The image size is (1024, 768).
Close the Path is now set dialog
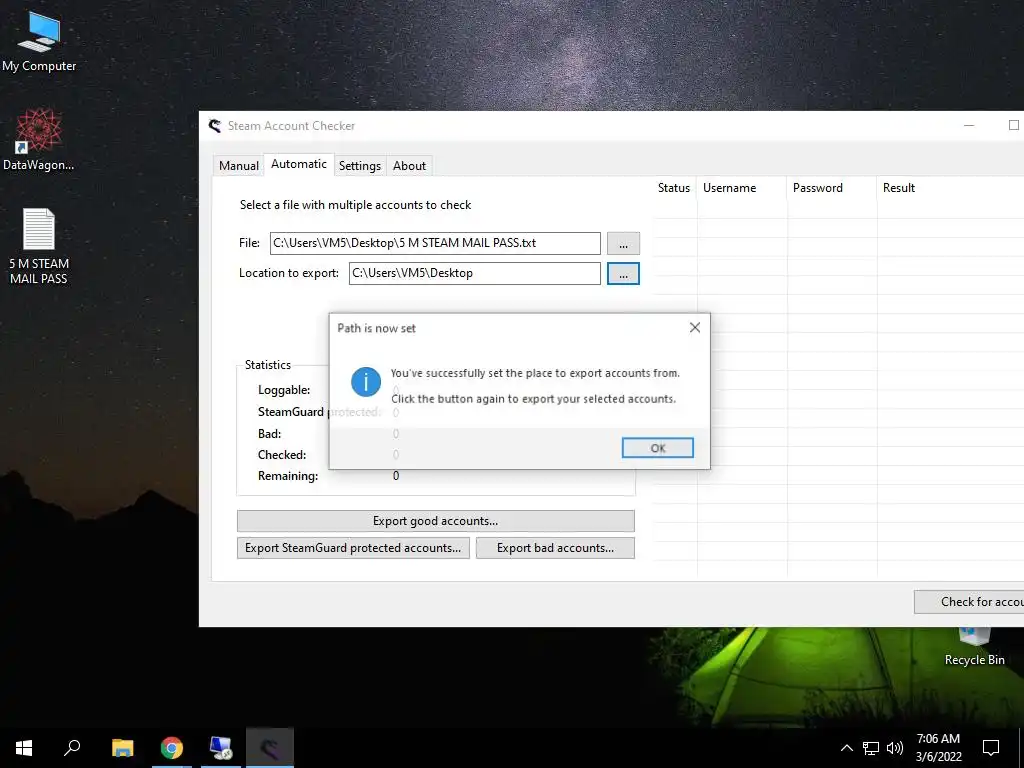coord(695,328)
